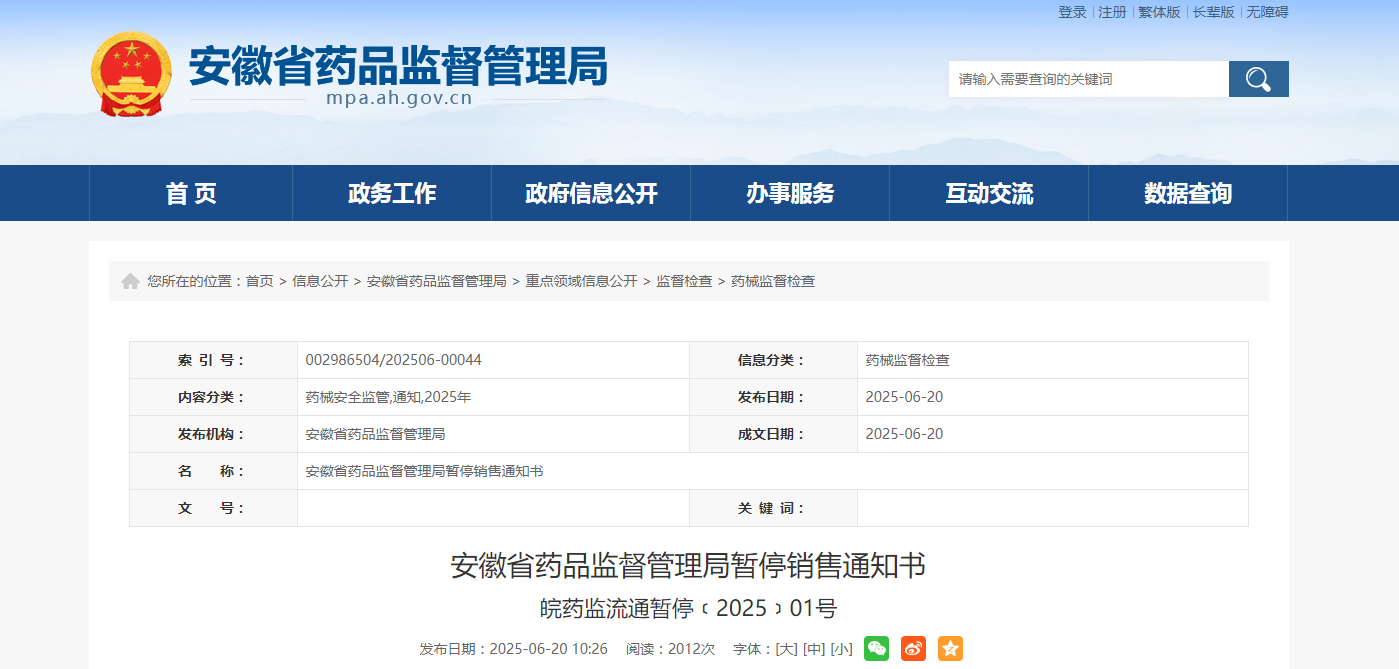
Task: Click the search magnifier button
Action: tap(1258, 79)
